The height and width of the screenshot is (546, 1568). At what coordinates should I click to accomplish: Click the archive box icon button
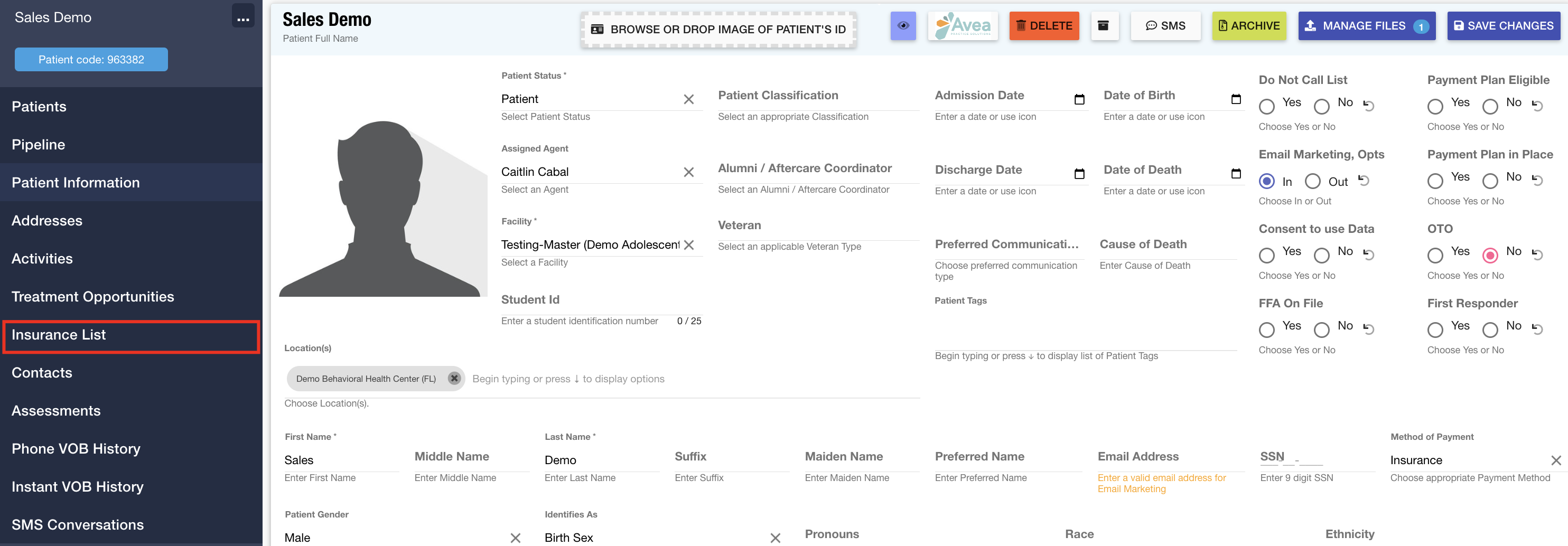[1103, 25]
